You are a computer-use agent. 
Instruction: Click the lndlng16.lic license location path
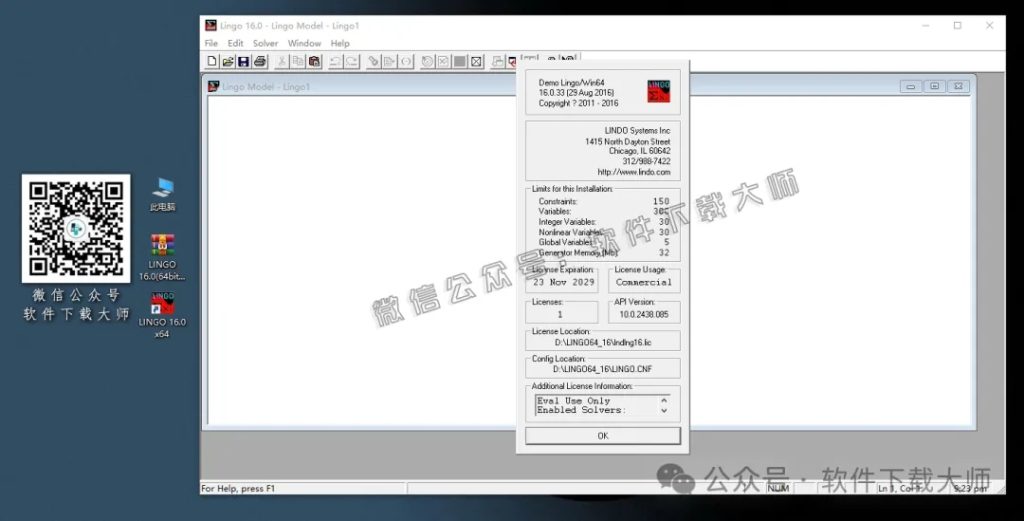[603, 342]
